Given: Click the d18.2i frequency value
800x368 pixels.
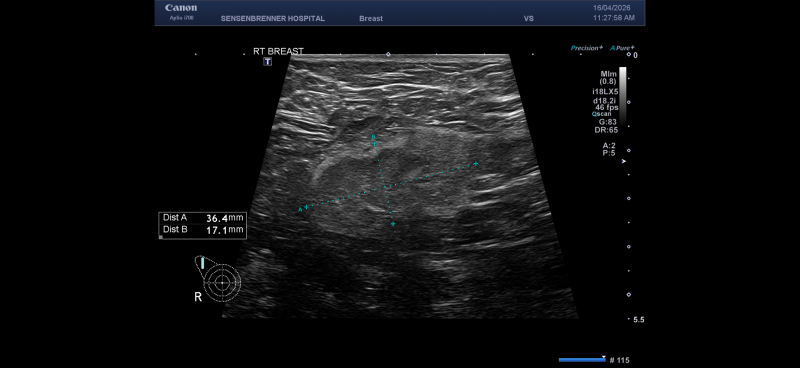Looking at the screenshot, I should coord(604,101).
